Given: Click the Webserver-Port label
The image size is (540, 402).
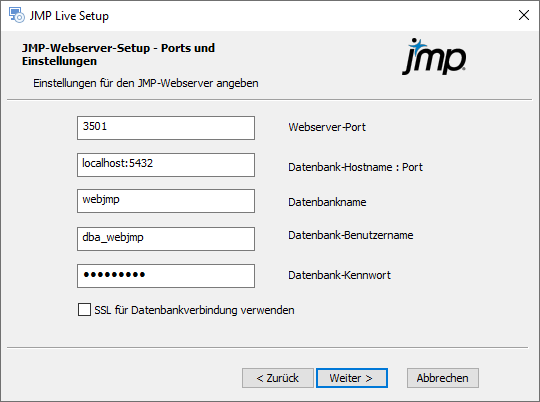Looking at the screenshot, I should click(327, 127).
